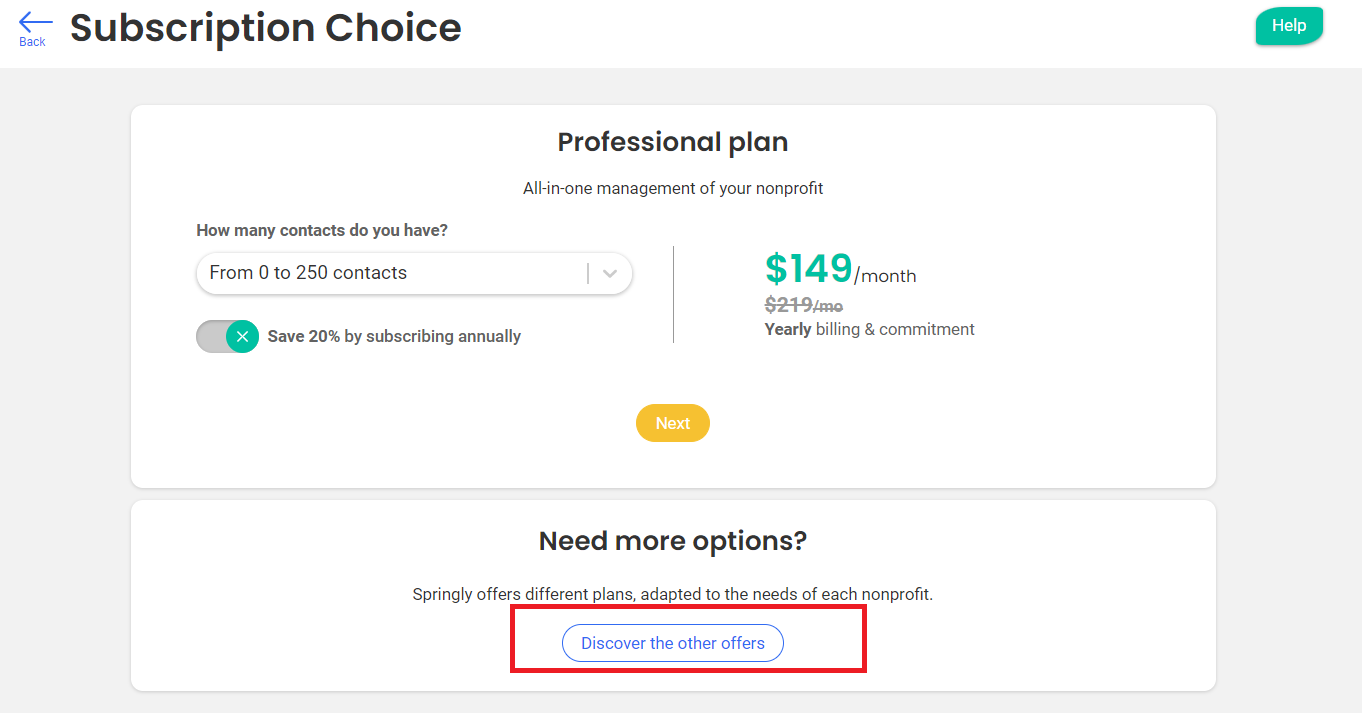Open the Help button
This screenshot has width=1362, height=713.
click(1289, 26)
